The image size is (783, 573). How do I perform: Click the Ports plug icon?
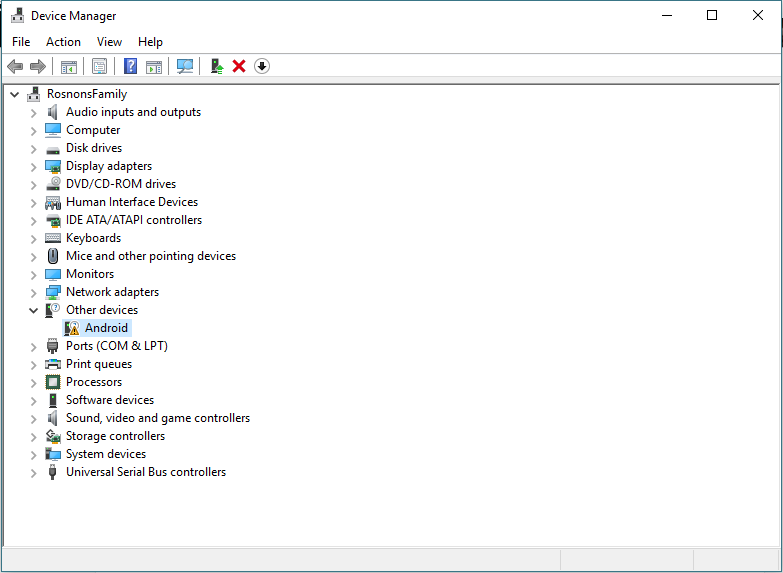[52, 346]
